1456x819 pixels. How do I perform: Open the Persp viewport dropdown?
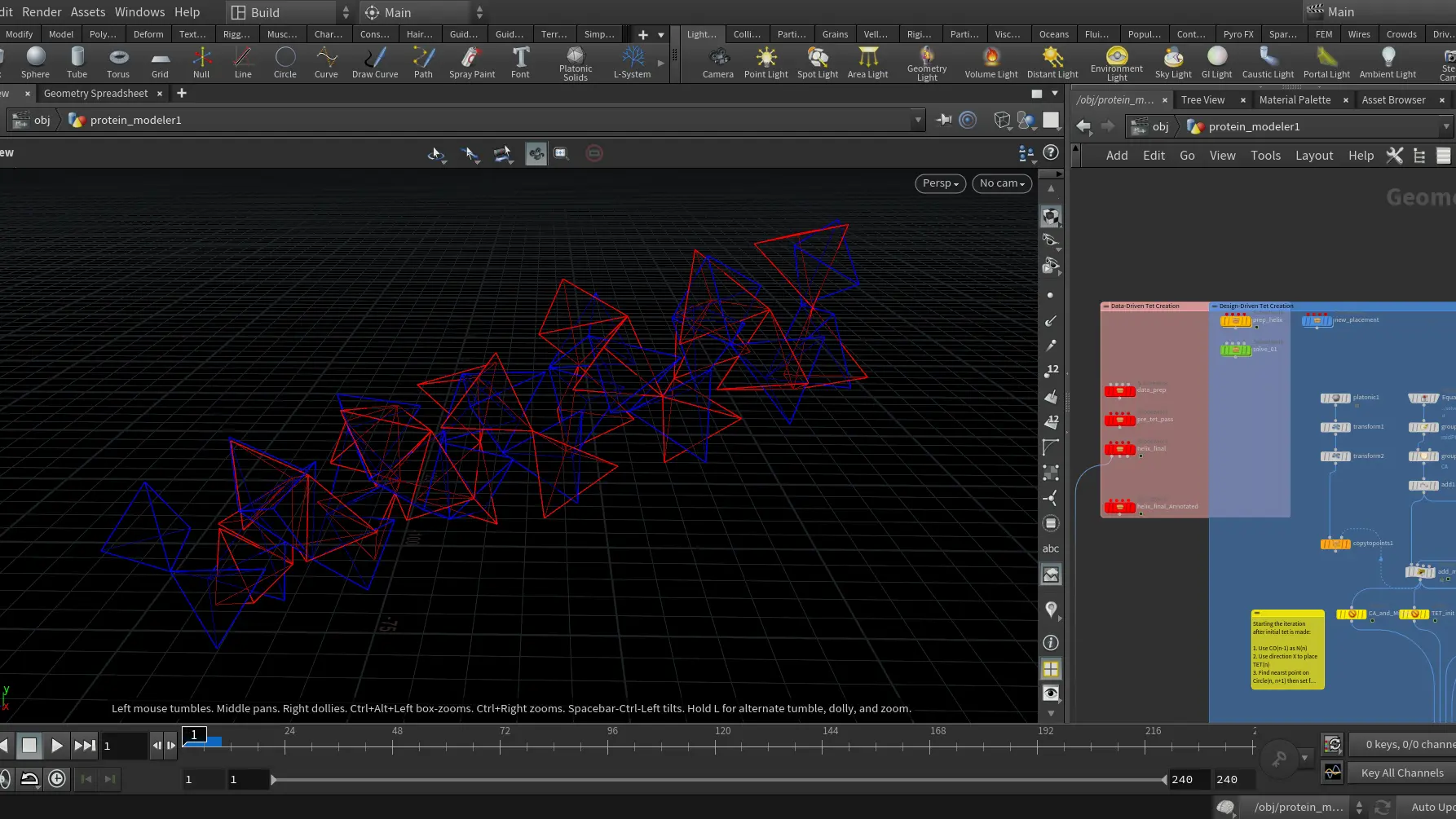click(x=940, y=183)
